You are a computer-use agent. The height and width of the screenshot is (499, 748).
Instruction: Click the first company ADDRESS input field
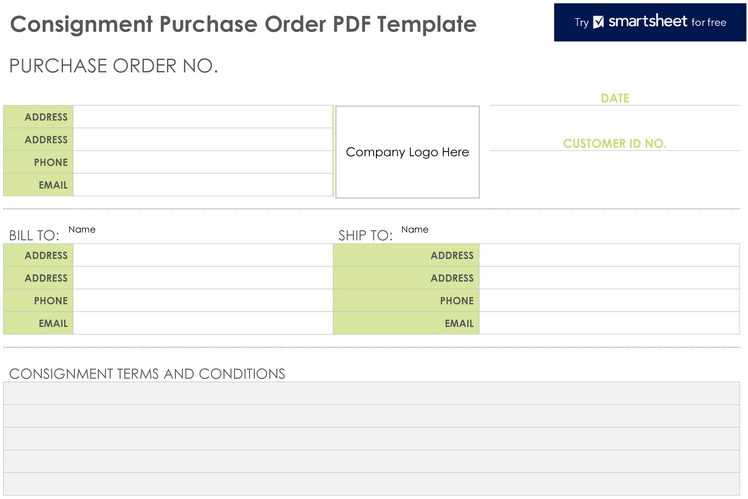click(203, 117)
